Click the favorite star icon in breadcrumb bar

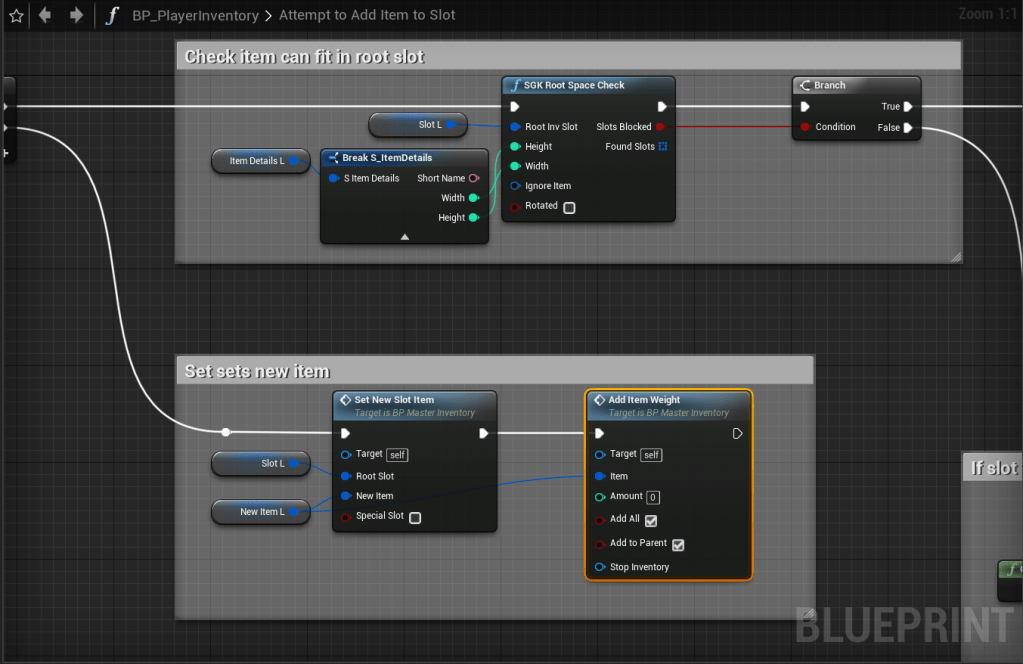(16, 16)
